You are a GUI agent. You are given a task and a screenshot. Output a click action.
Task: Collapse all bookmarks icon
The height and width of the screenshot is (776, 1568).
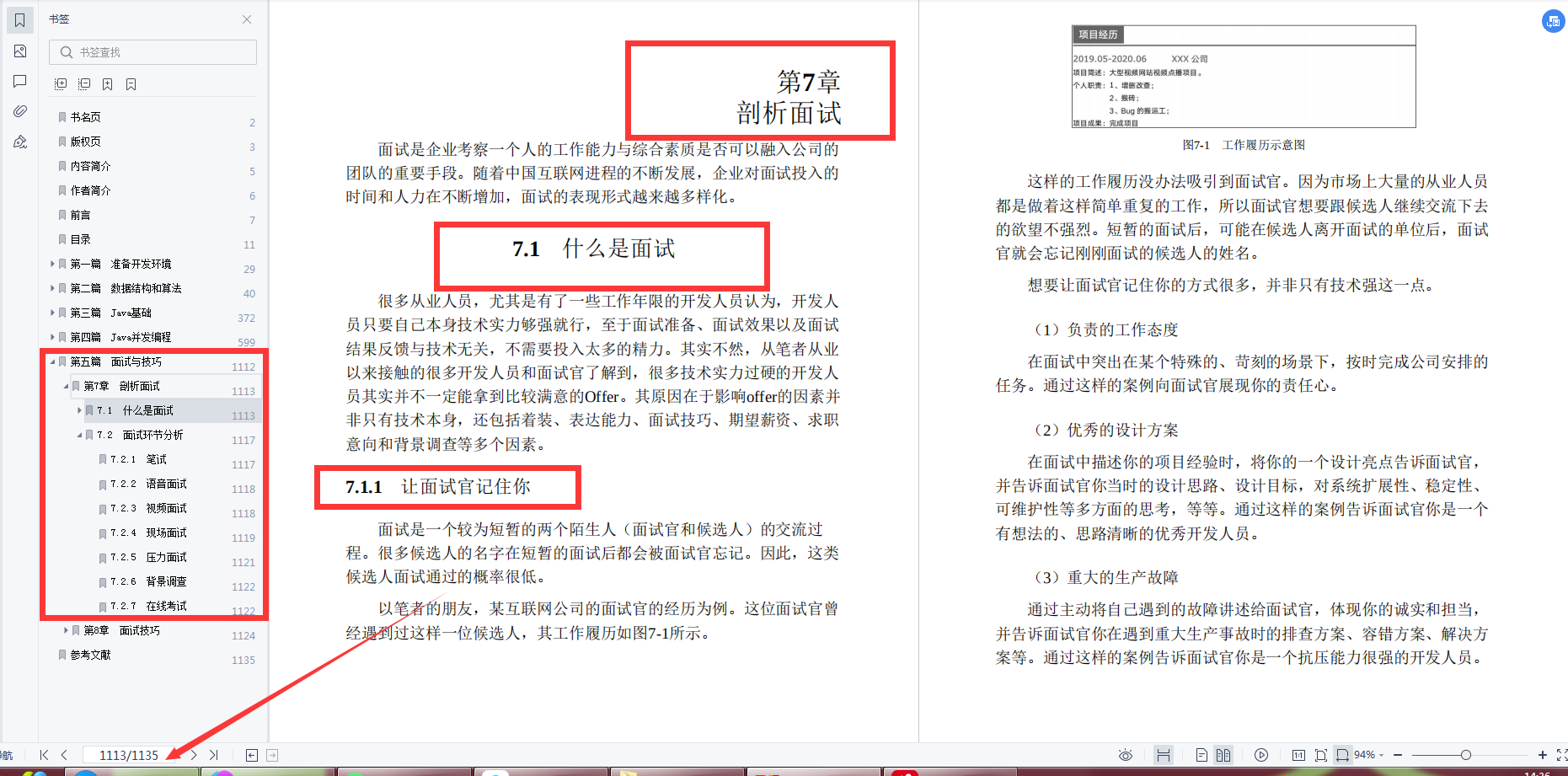84,84
